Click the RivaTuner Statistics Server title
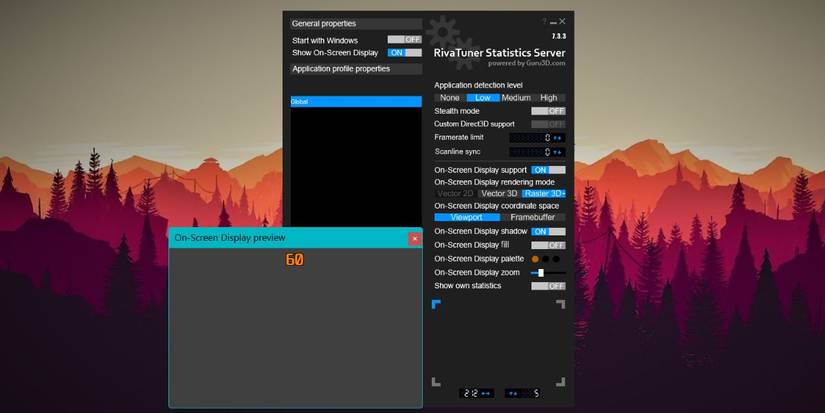The height and width of the screenshot is (413, 825). [499, 53]
